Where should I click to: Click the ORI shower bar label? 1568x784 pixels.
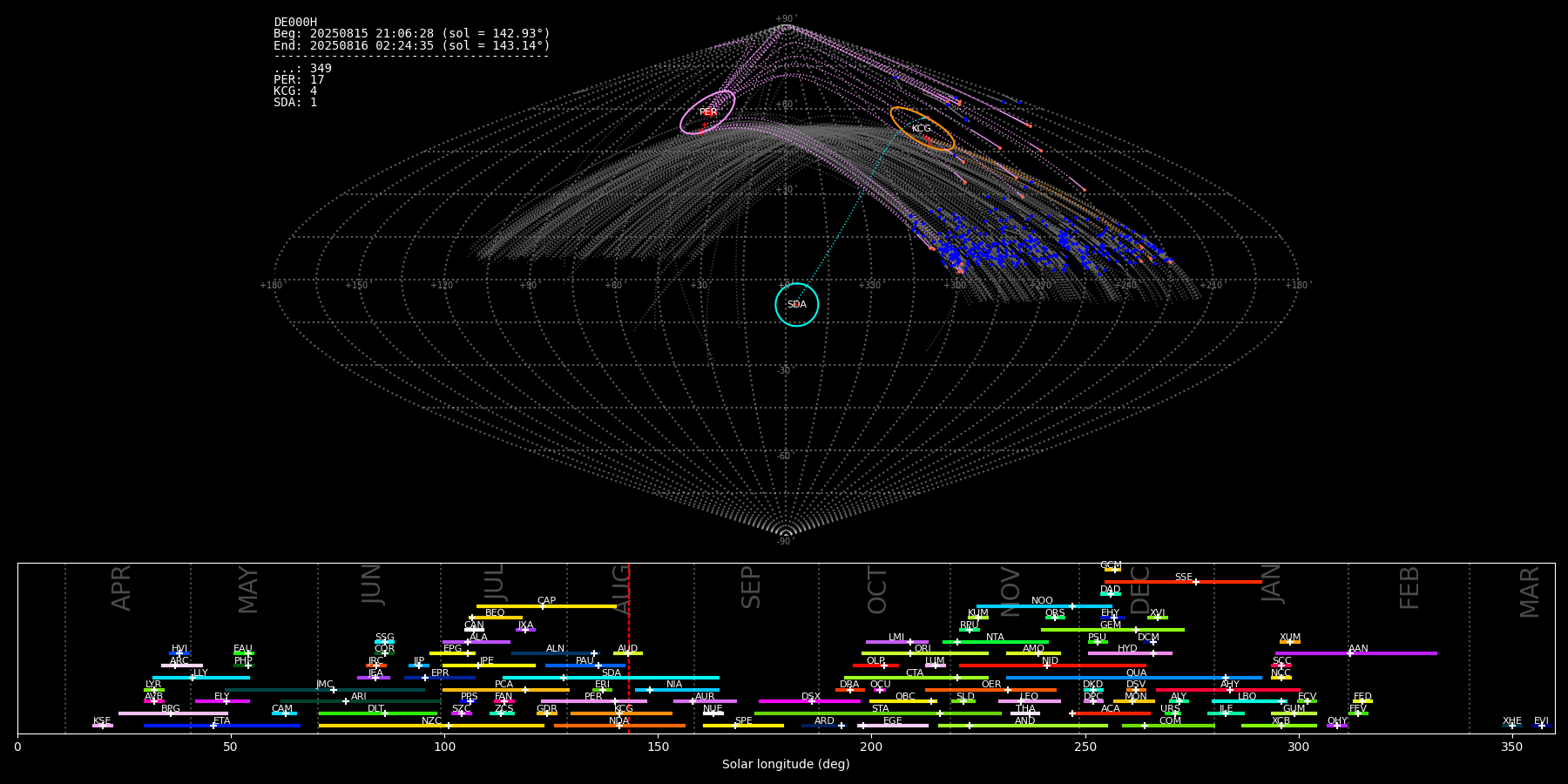[923, 649]
